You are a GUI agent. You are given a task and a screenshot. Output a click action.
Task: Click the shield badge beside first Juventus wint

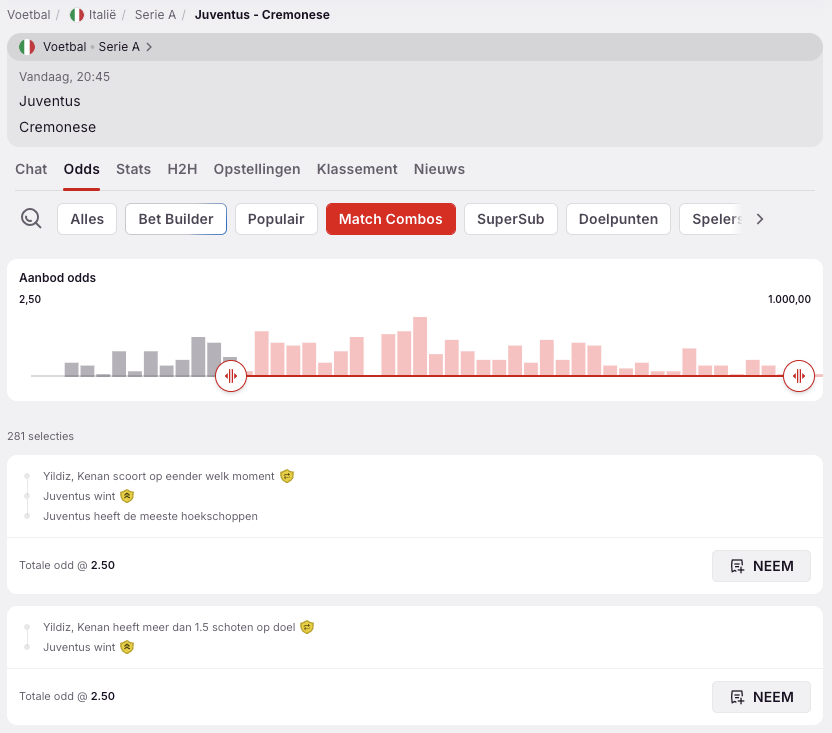click(x=127, y=496)
